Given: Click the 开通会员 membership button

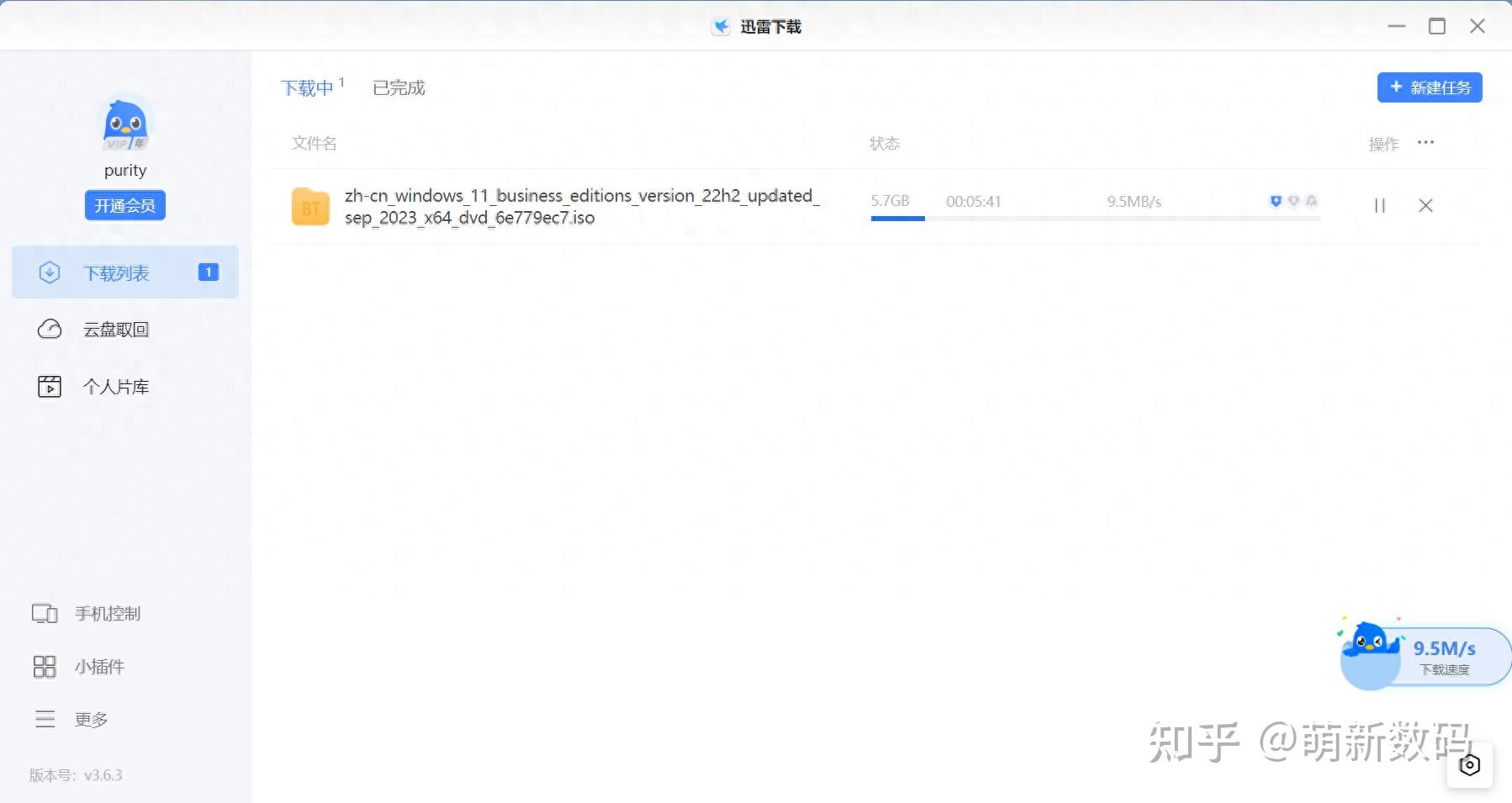Looking at the screenshot, I should point(124,204).
